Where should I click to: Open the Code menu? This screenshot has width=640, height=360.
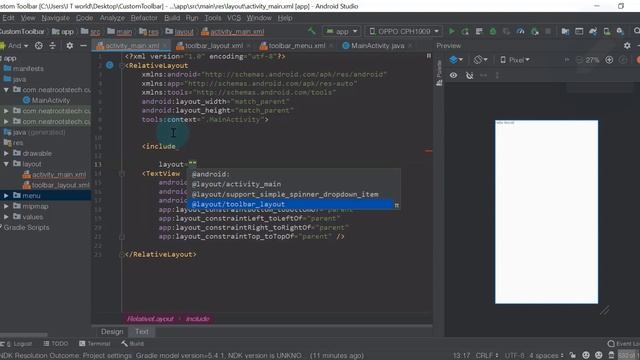point(84,18)
